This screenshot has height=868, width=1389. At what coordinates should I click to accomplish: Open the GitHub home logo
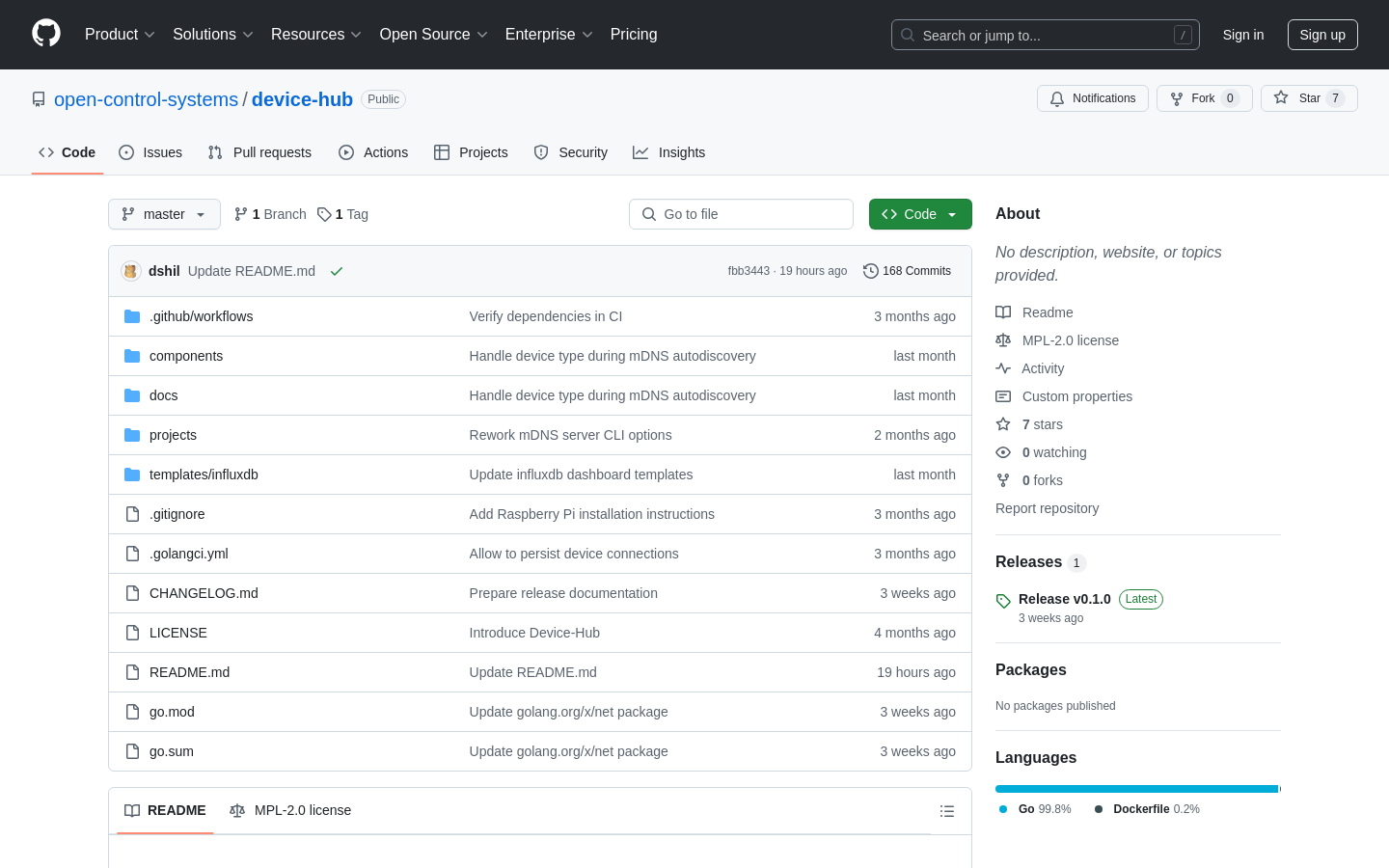tap(46, 34)
